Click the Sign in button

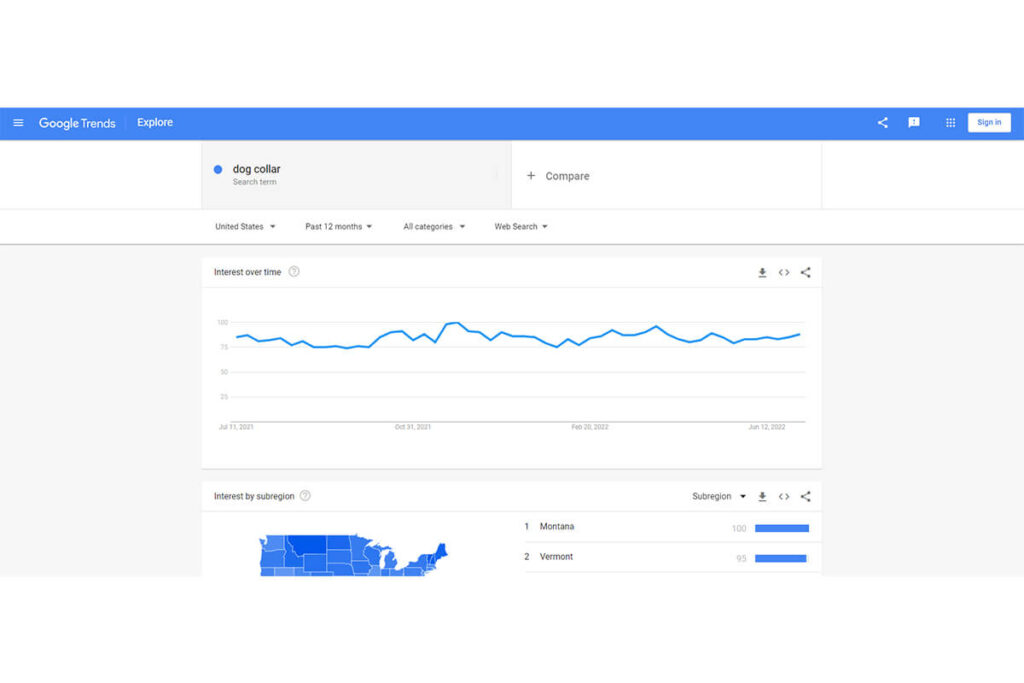[x=989, y=122]
